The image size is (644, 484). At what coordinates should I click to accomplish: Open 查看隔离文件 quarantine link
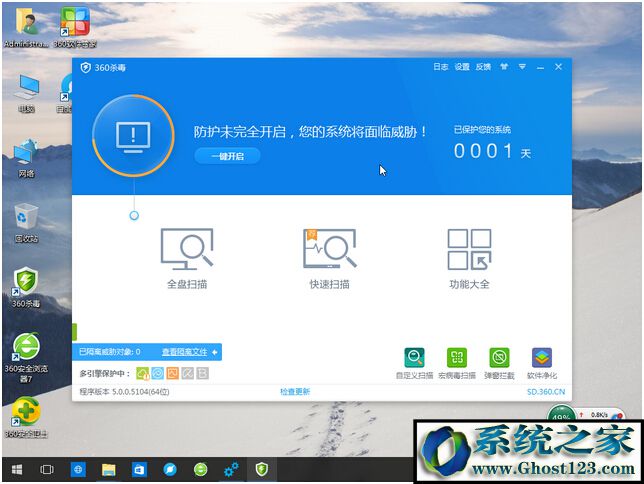pyautogui.click(x=184, y=352)
